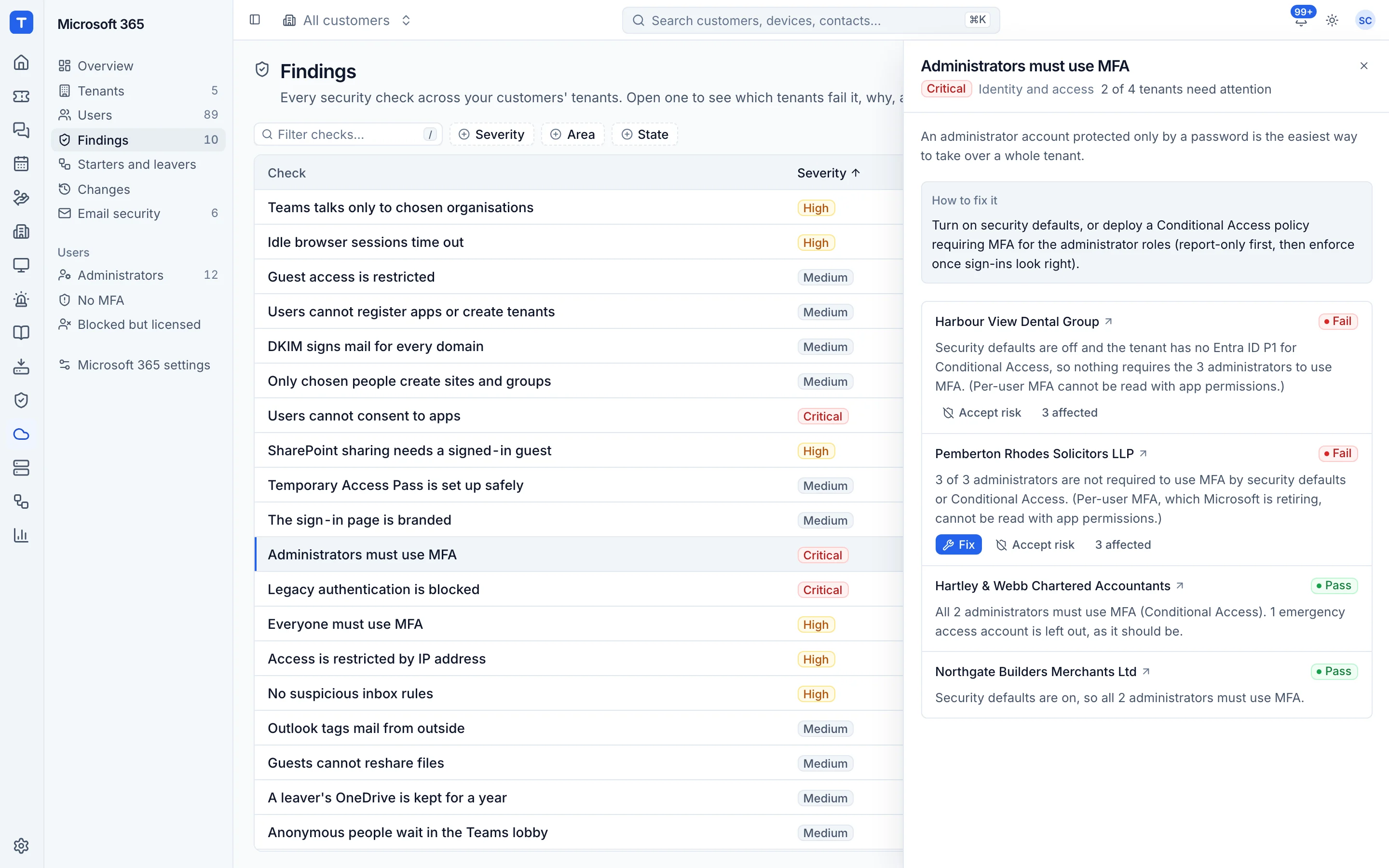
Task: Go to Starters and leavers
Action: pyautogui.click(x=138, y=164)
